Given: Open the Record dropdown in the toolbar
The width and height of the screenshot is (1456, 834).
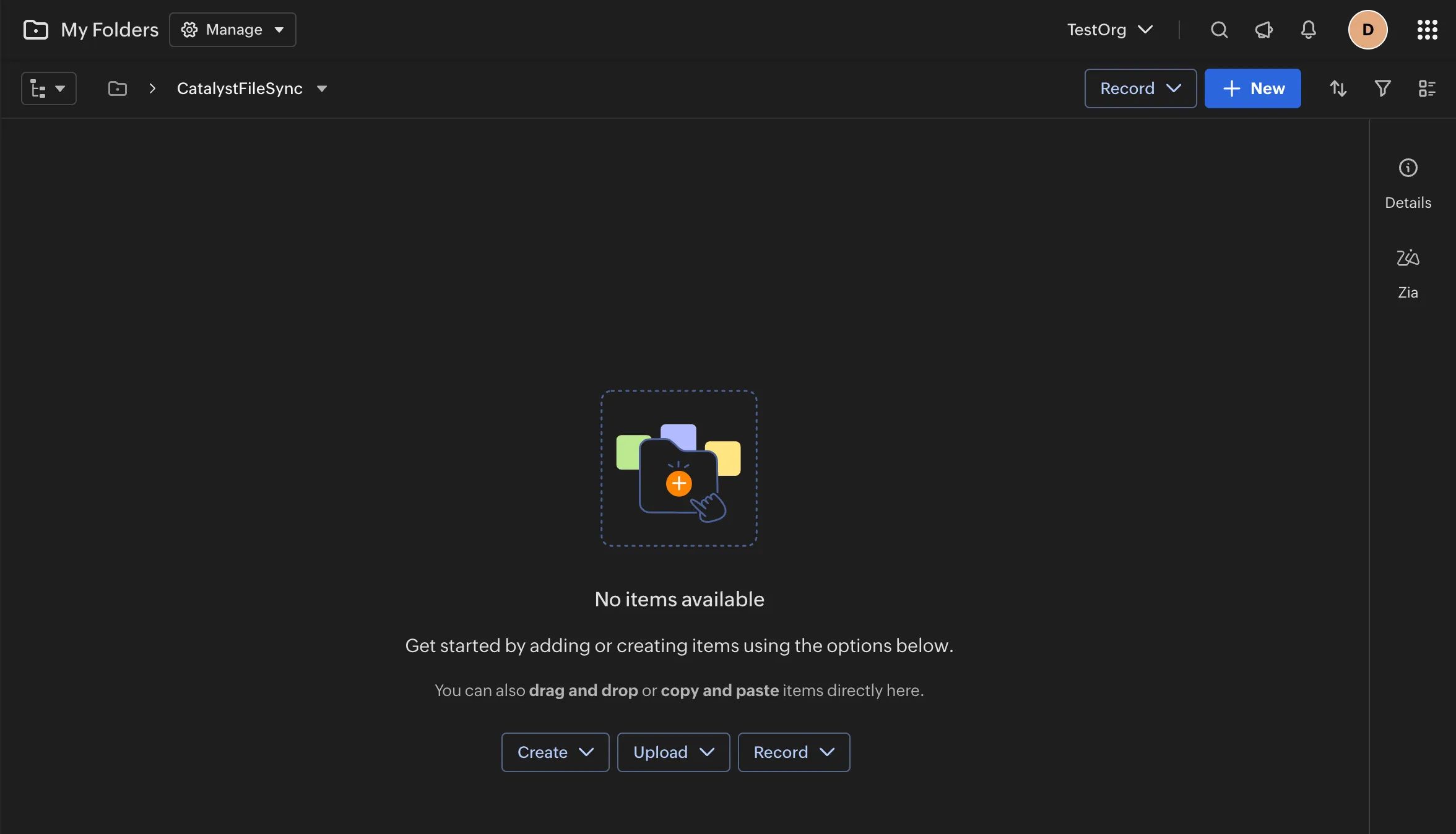Looking at the screenshot, I should click(x=1140, y=88).
